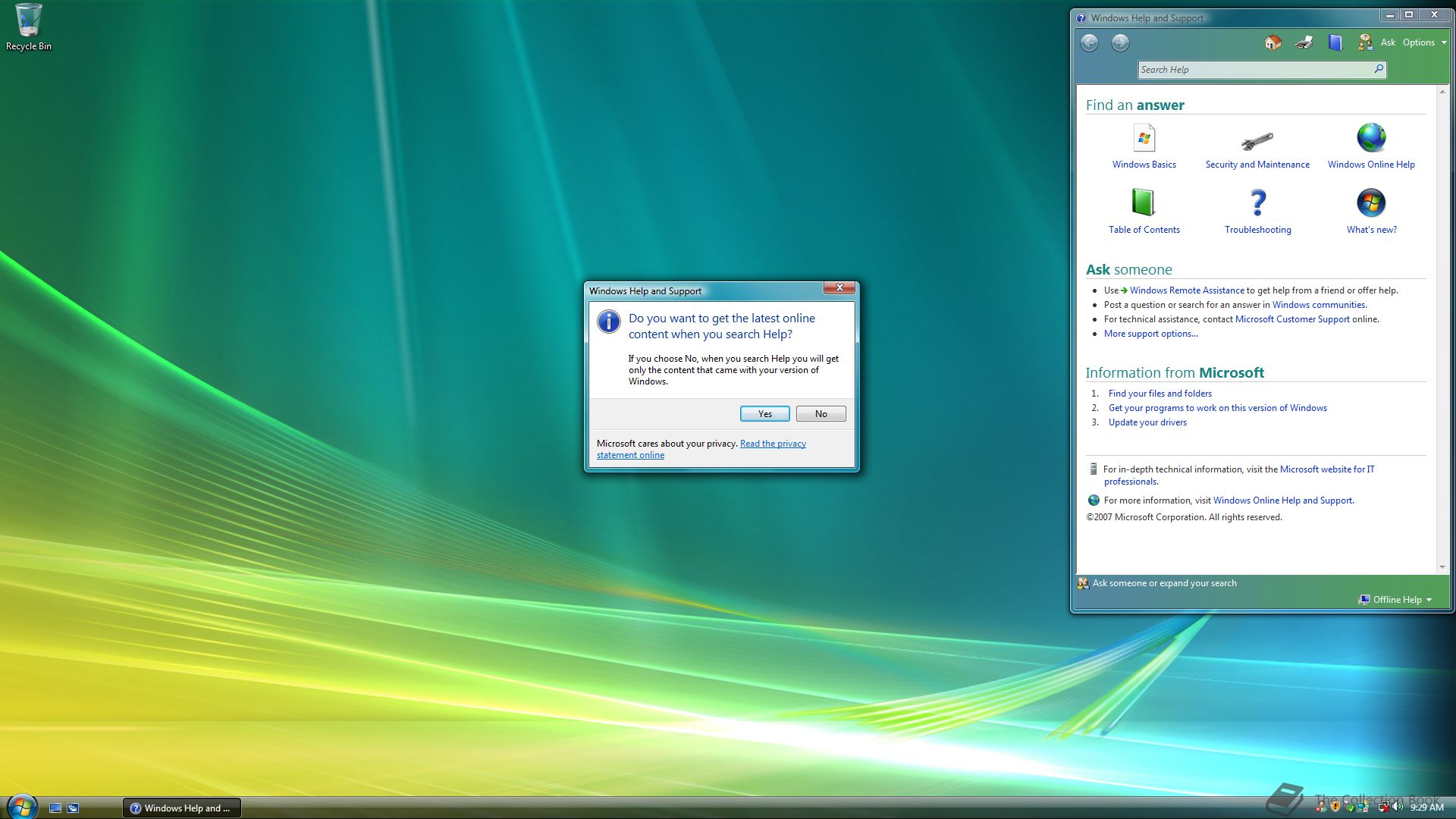
Task: Click the Security and Maintenance text link
Action: (x=1257, y=165)
